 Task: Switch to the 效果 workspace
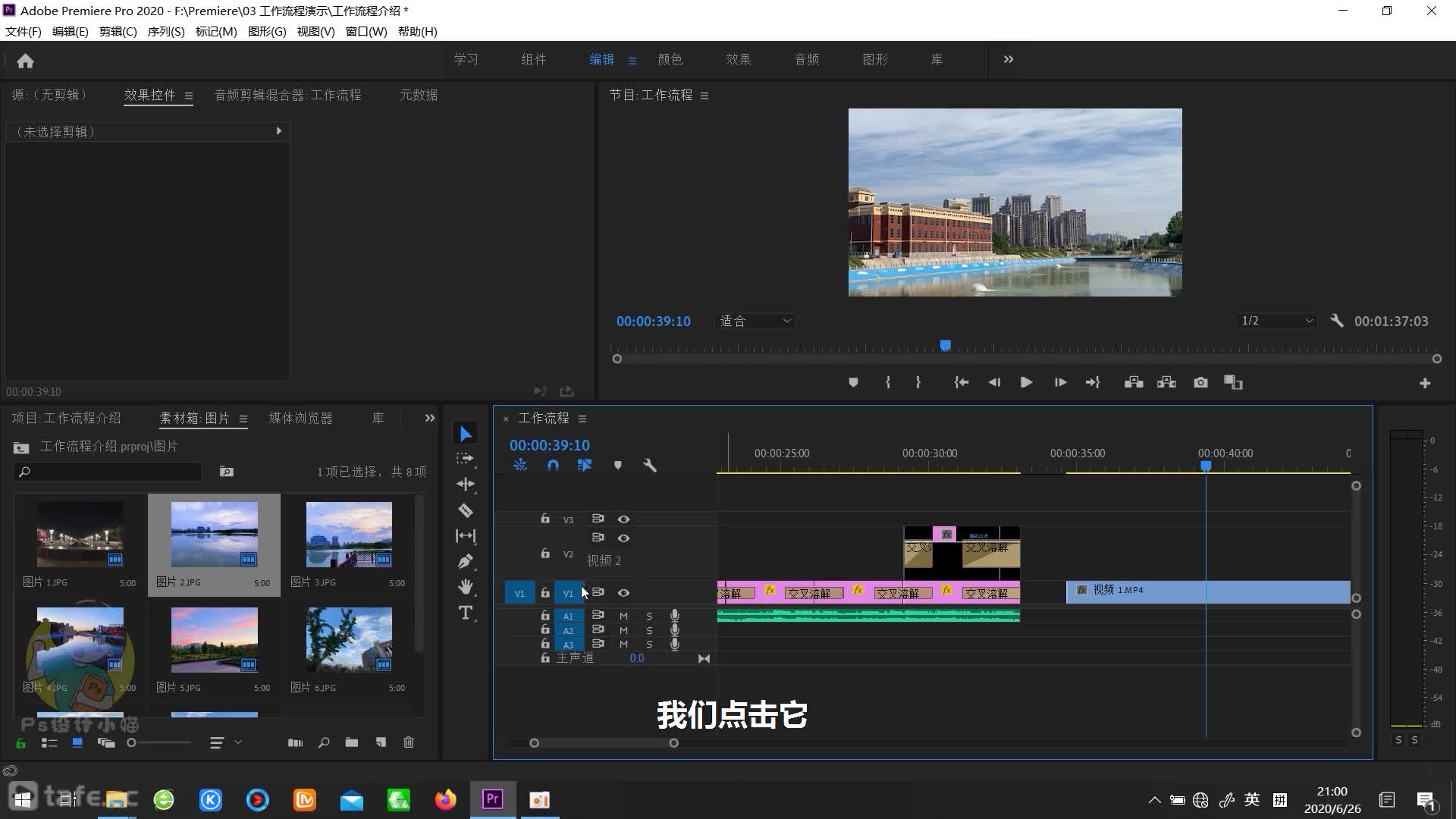(738, 59)
